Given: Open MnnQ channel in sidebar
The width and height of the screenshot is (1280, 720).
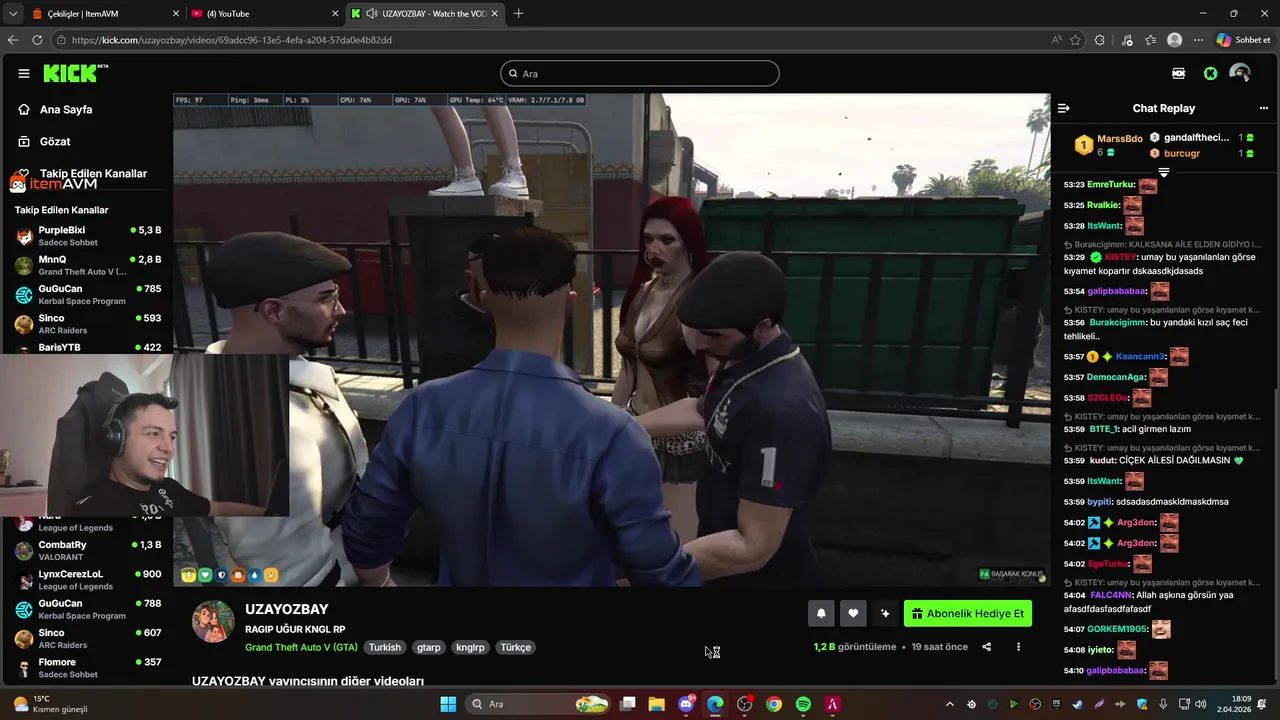Looking at the screenshot, I should click(x=88, y=265).
